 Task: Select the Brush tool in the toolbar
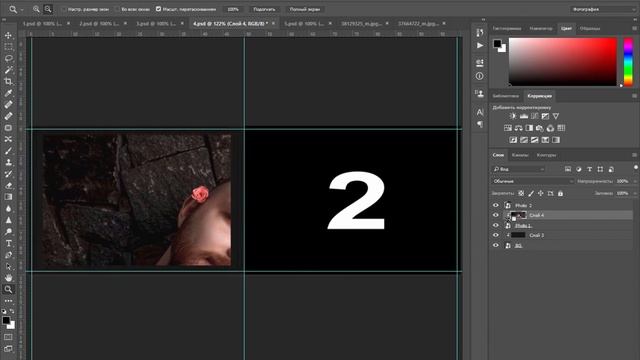(8, 151)
